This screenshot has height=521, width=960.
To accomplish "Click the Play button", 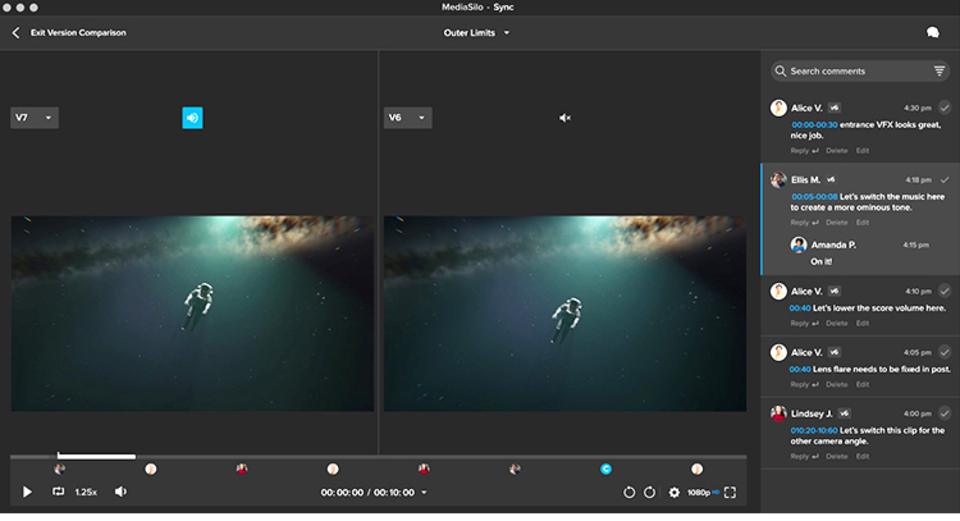I will click(27, 492).
